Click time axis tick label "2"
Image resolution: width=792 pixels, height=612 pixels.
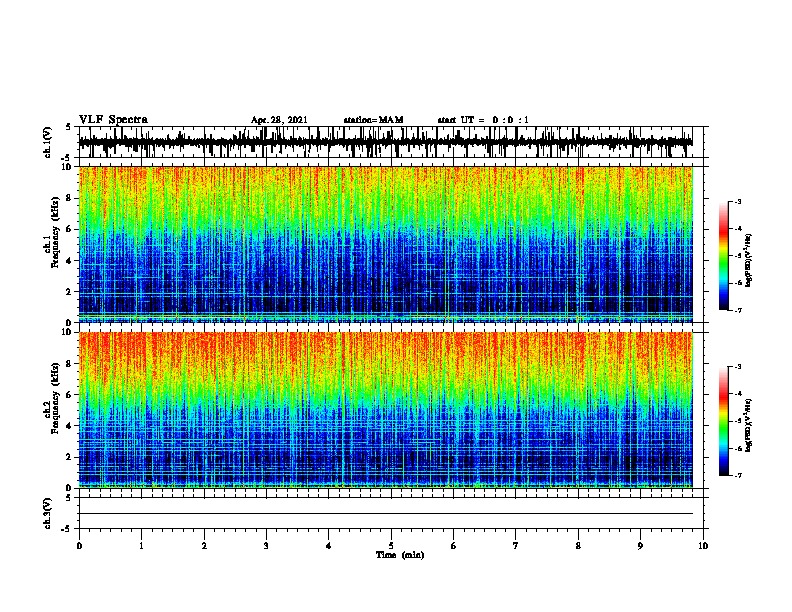[x=204, y=546]
